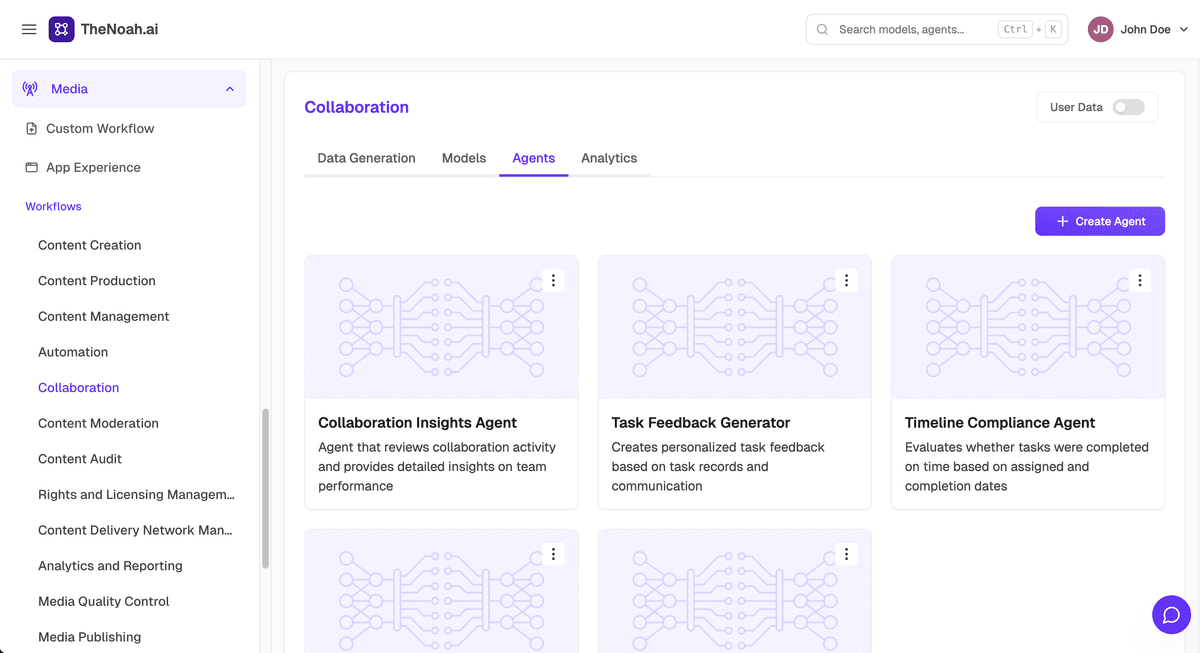
Task: Switch to the Analytics tab
Action: (609, 158)
